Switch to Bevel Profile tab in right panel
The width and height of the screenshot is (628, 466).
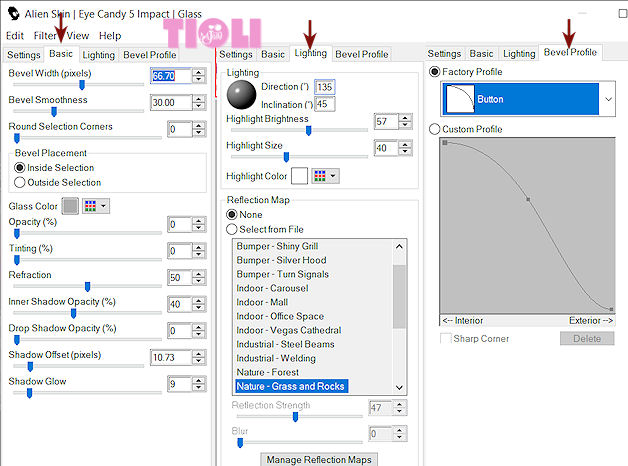click(570, 52)
